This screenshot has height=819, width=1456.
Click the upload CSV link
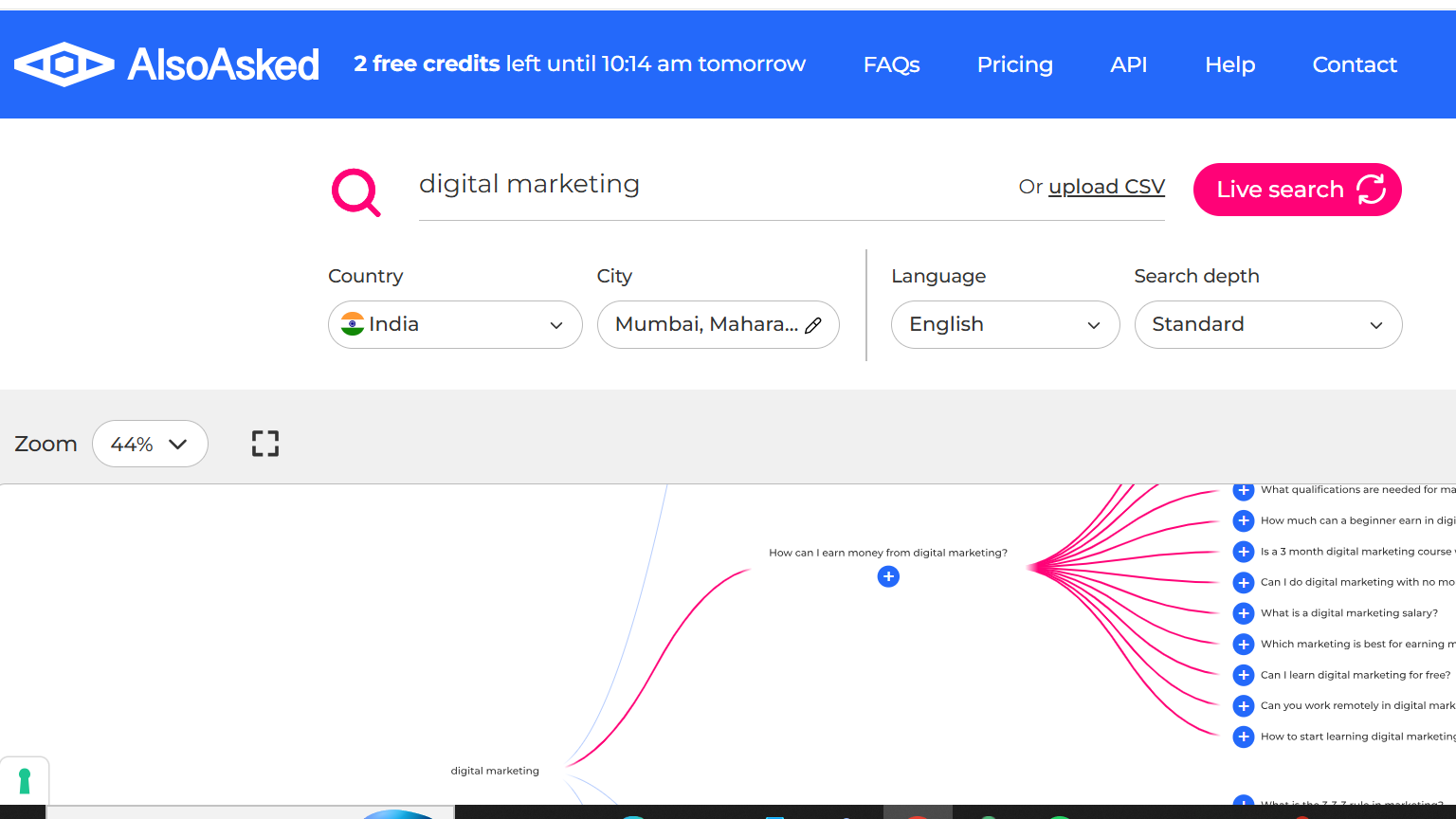point(1106,186)
